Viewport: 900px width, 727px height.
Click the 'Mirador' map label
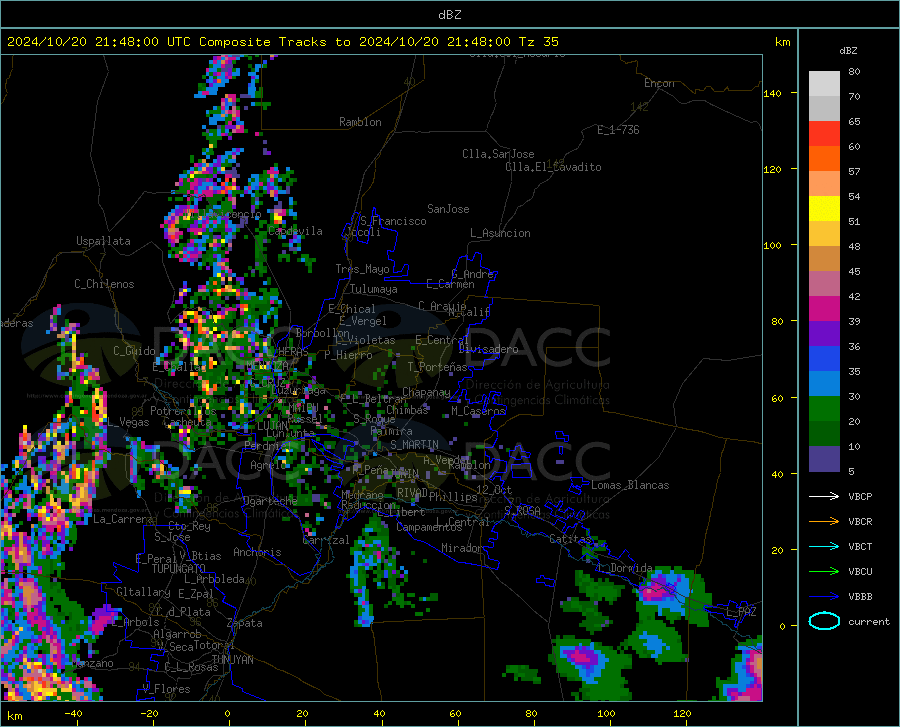[x=462, y=548]
